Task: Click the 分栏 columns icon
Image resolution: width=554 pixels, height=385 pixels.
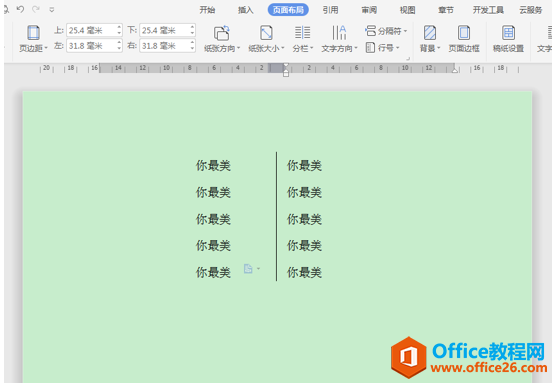Action: point(302,33)
